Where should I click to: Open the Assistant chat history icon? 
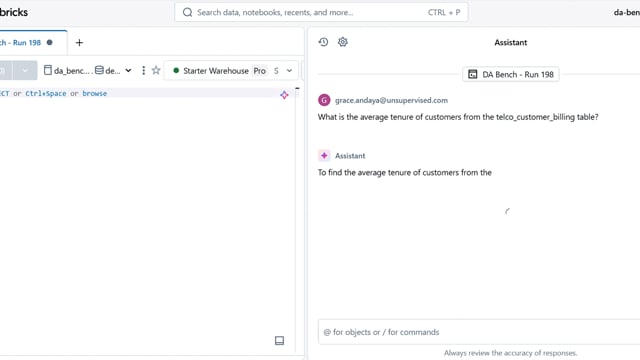click(x=323, y=42)
